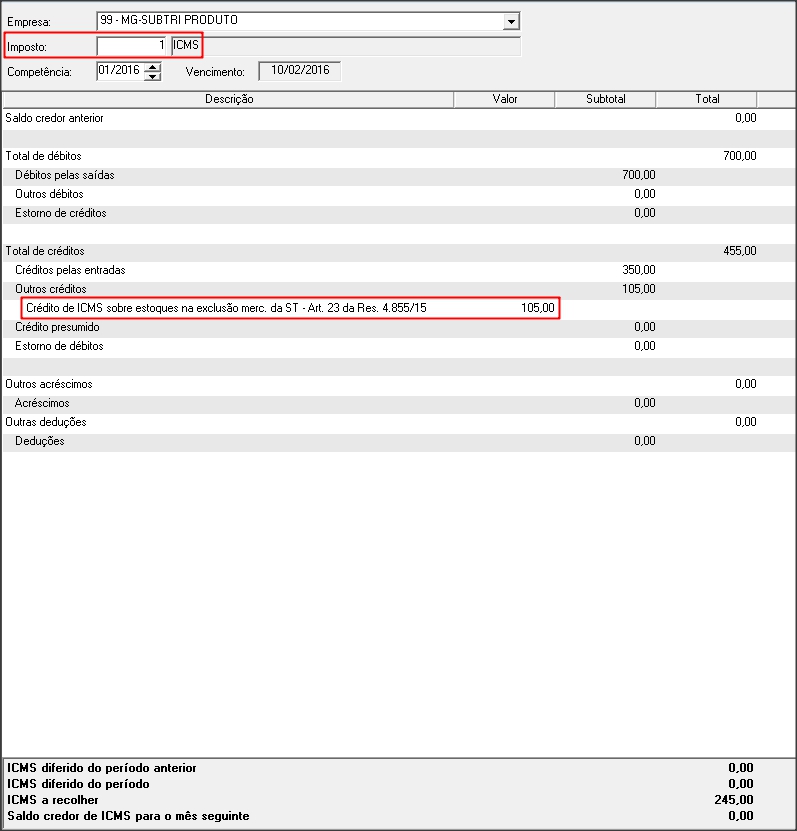Select the Crédito de ICMS sobre estoques row
797x831 pixels.
tap(224, 308)
